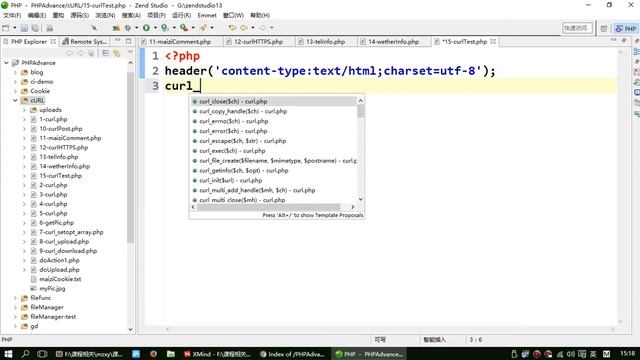Switch to 11-maiziComment.php tab

point(180,42)
